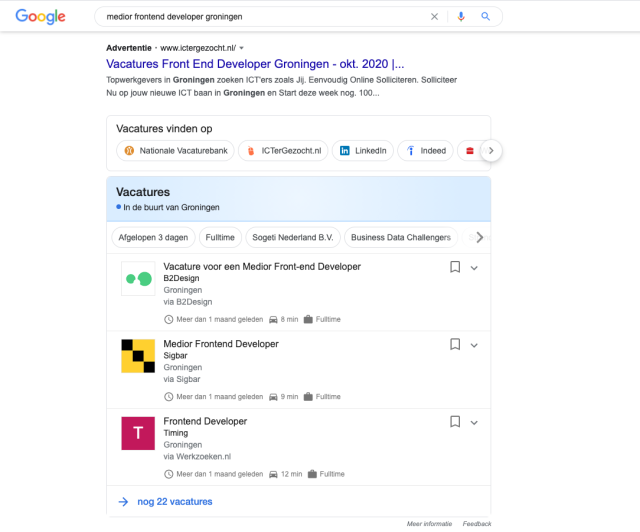Open the Google logo homepage link

click(x=40, y=16)
